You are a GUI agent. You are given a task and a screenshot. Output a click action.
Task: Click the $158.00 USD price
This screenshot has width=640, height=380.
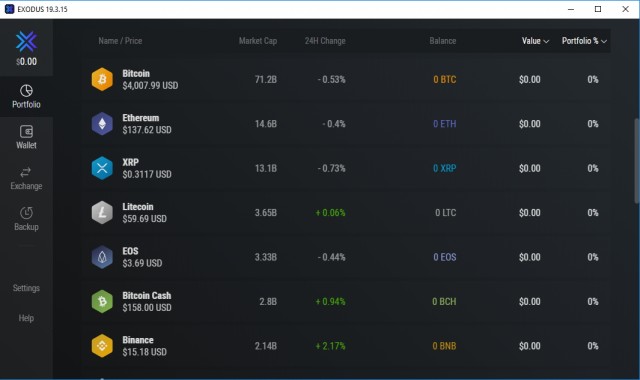147,308
